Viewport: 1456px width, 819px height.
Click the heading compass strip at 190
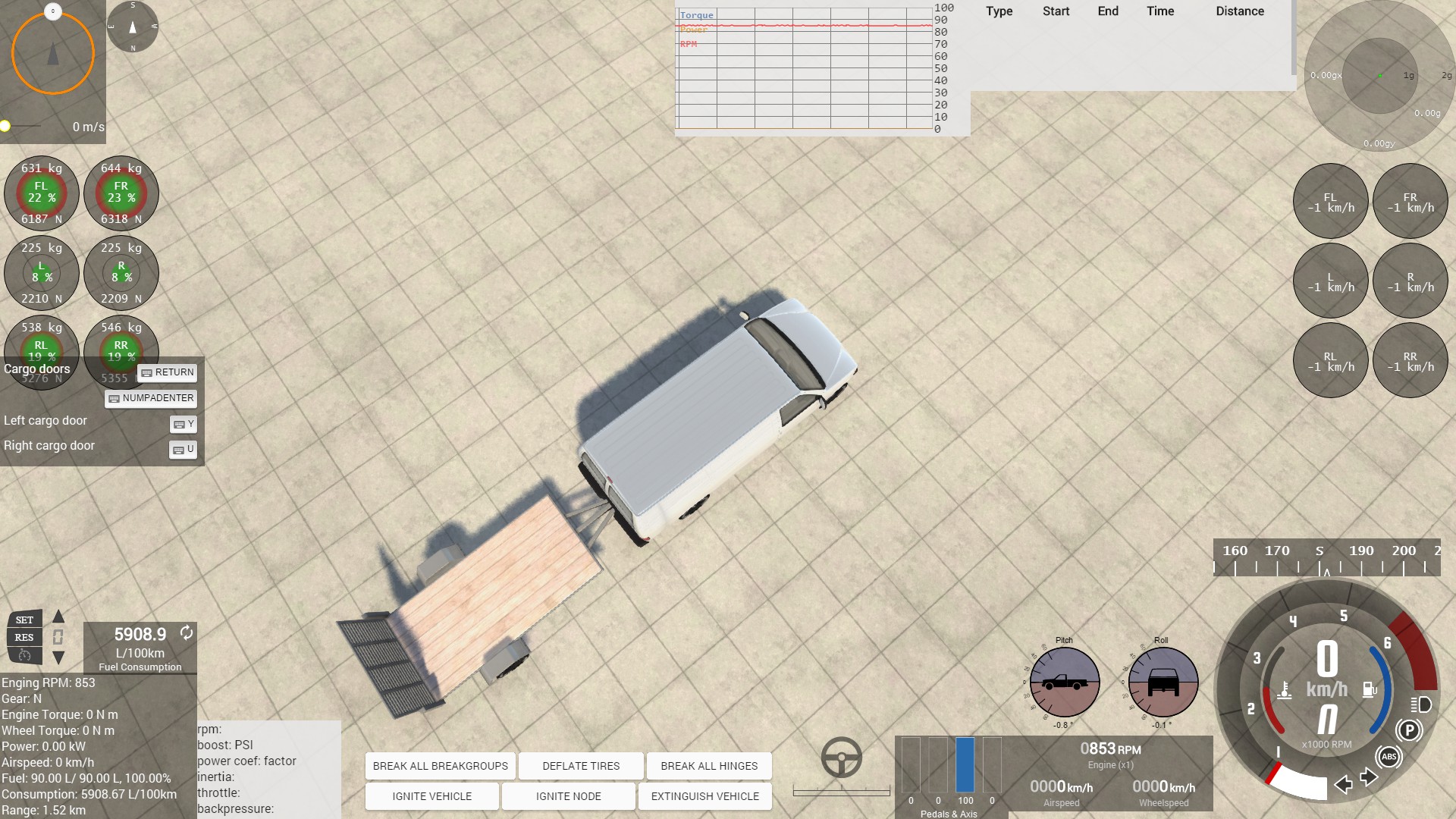pos(1361,551)
